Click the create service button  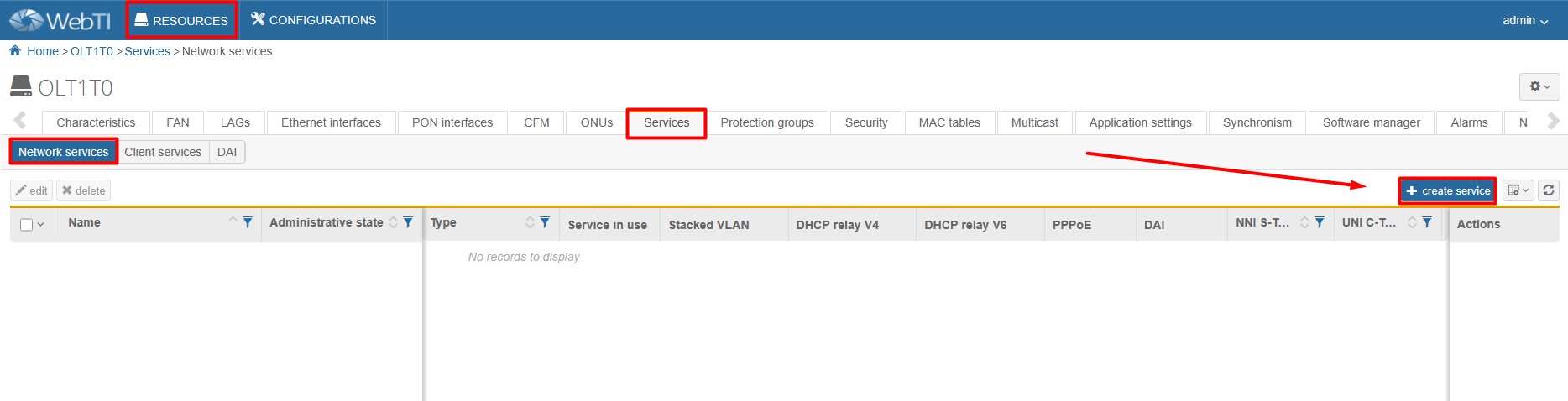tap(1447, 190)
